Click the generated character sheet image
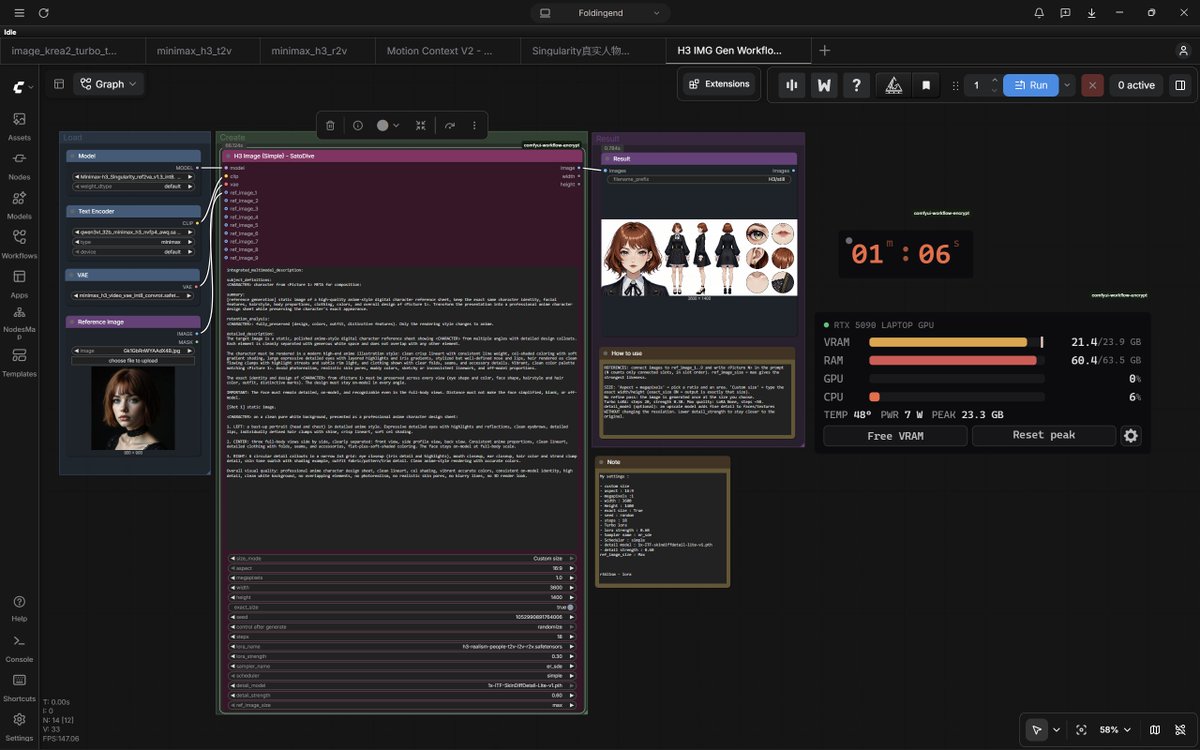Viewport: 1200px width, 750px height. (x=699, y=258)
